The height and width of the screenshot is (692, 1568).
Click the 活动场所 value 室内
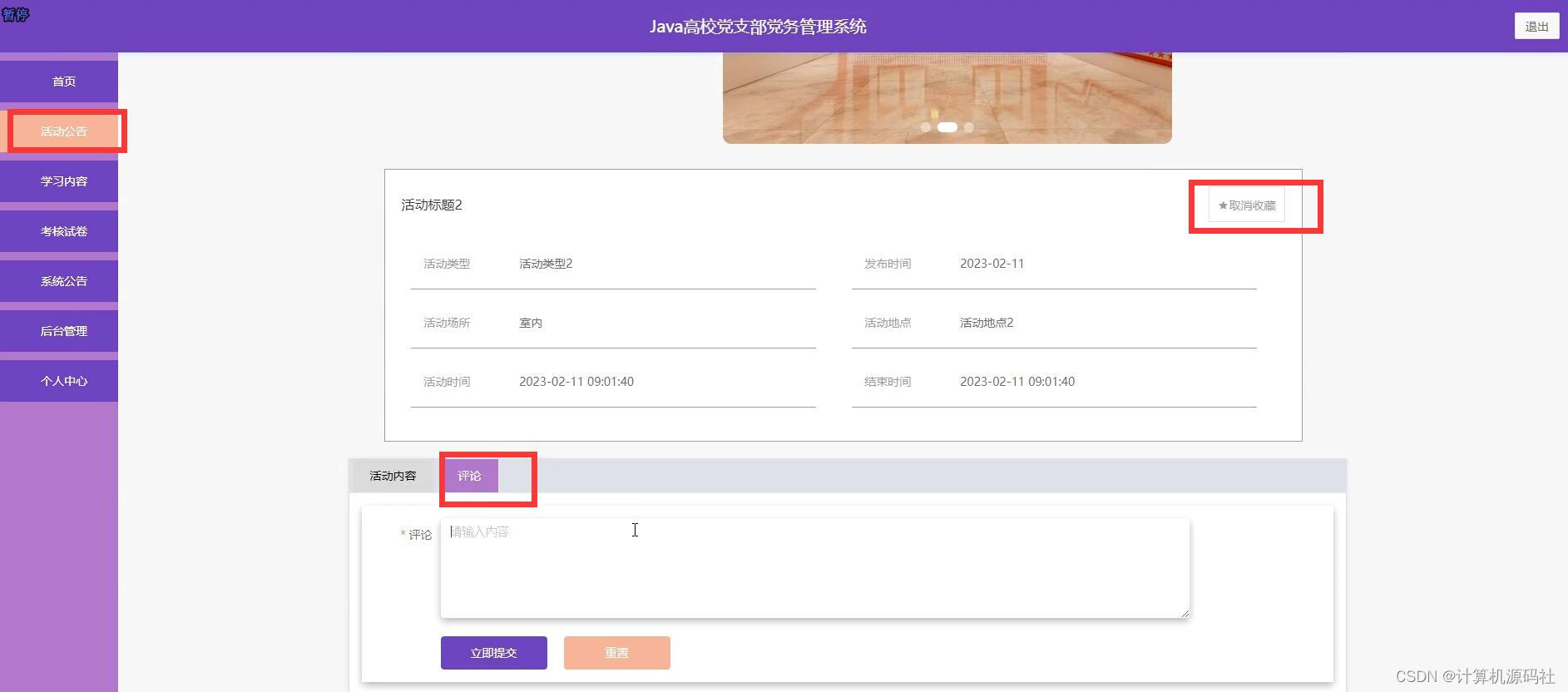tap(531, 323)
